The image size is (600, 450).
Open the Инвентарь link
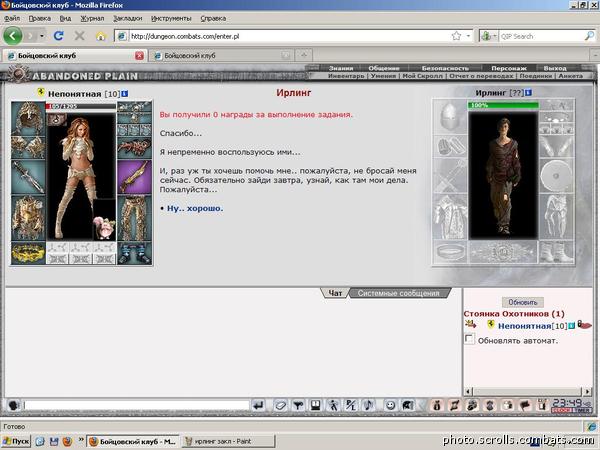click(x=346, y=76)
